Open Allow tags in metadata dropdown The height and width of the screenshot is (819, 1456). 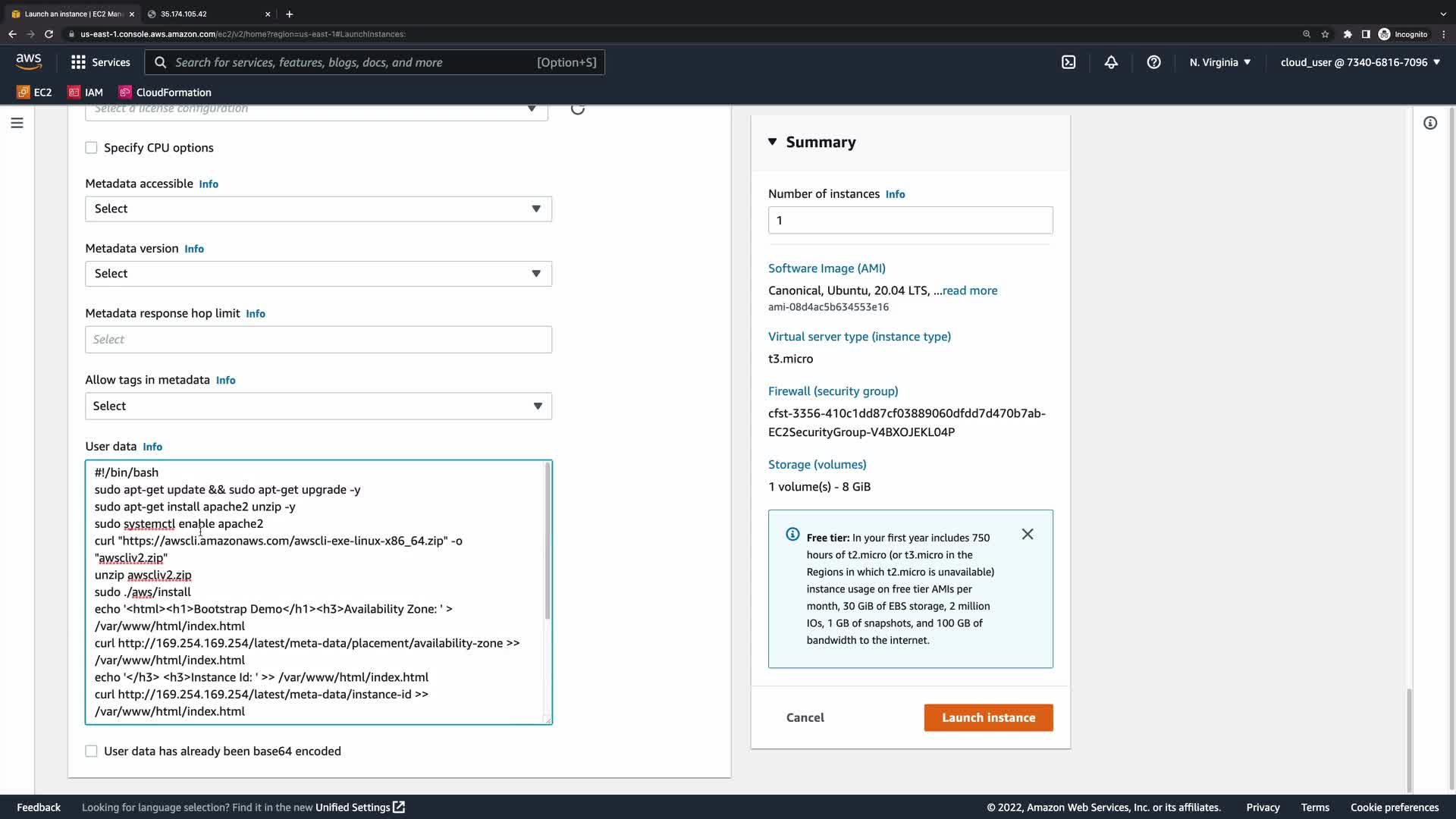[318, 406]
